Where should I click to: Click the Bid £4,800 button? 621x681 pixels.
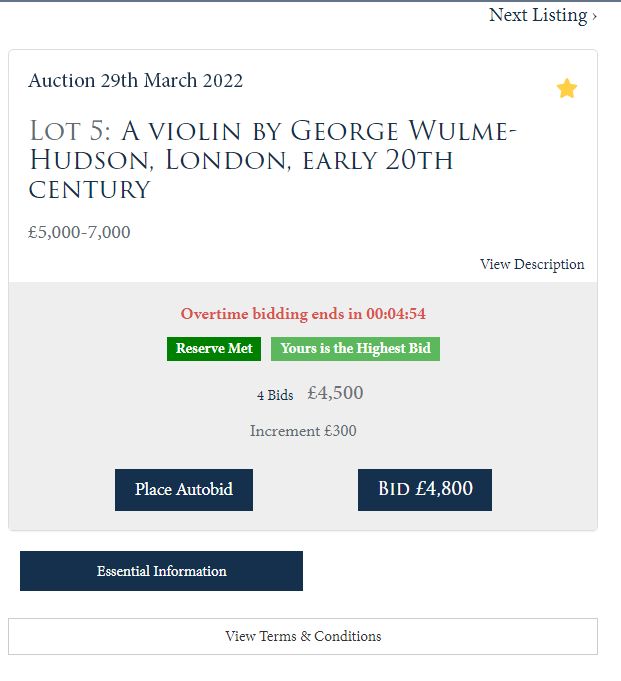tap(425, 490)
